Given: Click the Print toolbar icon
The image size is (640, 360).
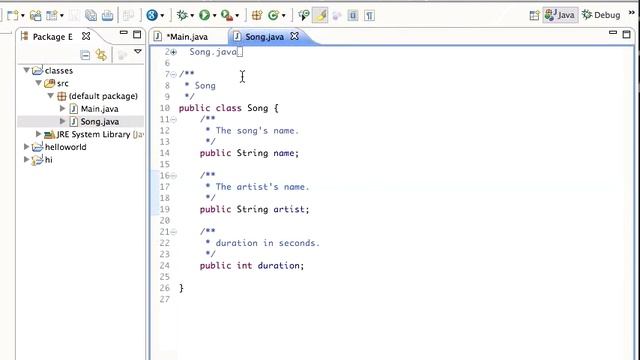Looking at the screenshot, I should pyautogui.click(x=107, y=16).
